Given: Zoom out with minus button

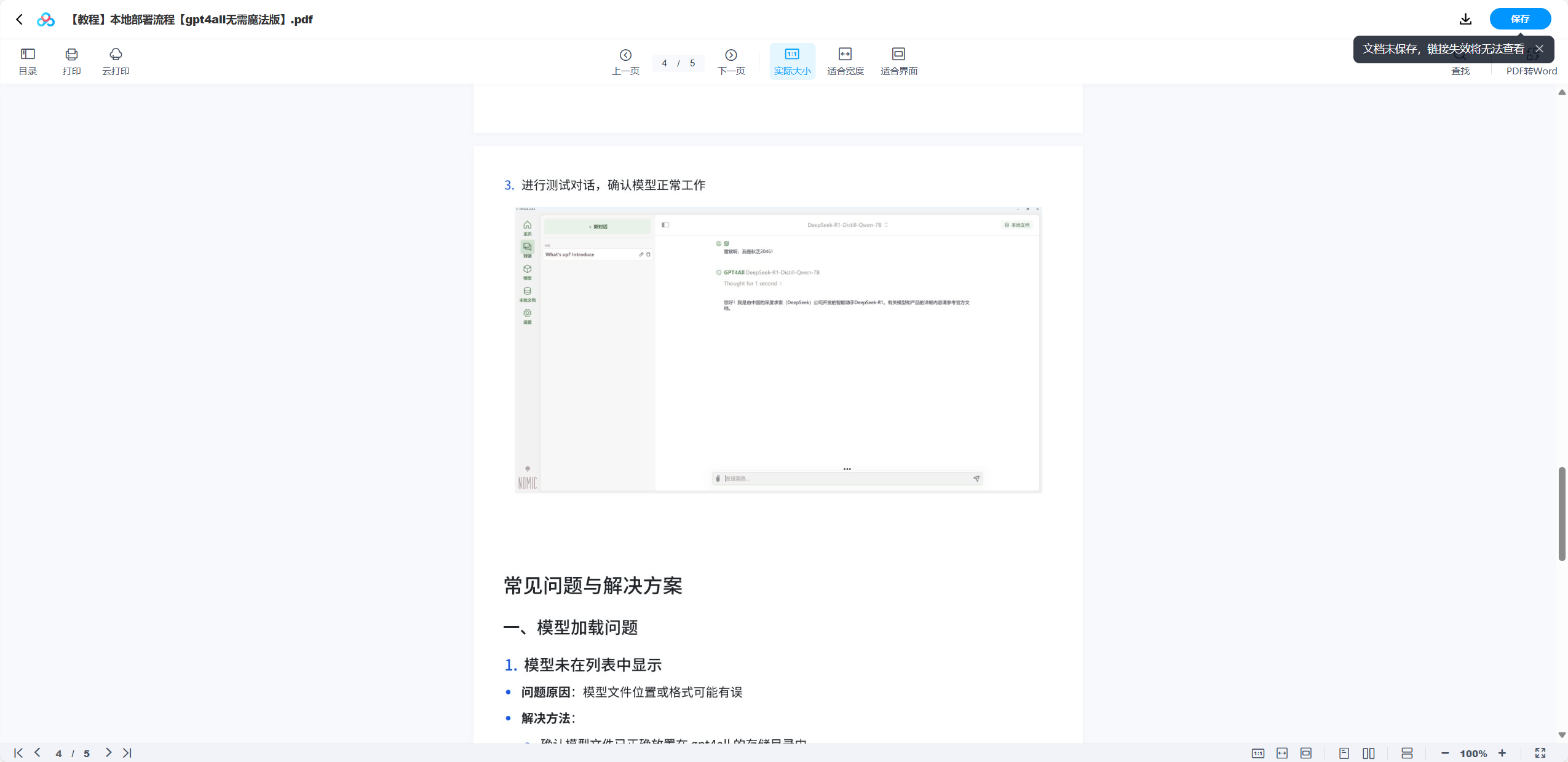Looking at the screenshot, I should click(x=1445, y=753).
